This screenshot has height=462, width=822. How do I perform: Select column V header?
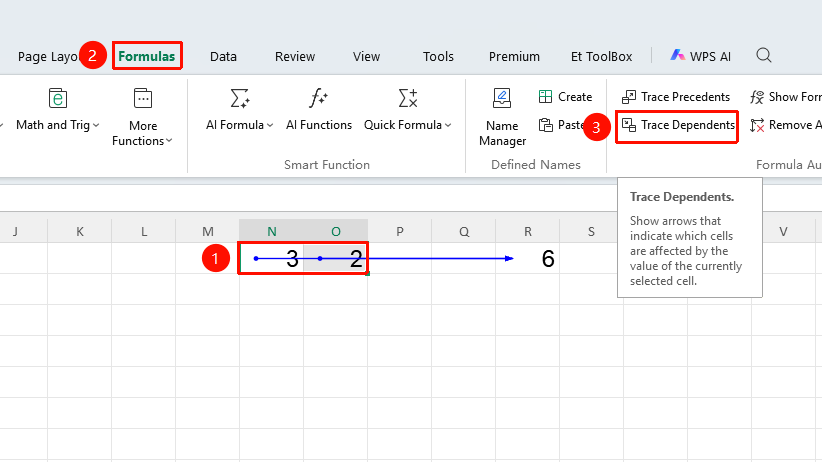[x=783, y=232]
